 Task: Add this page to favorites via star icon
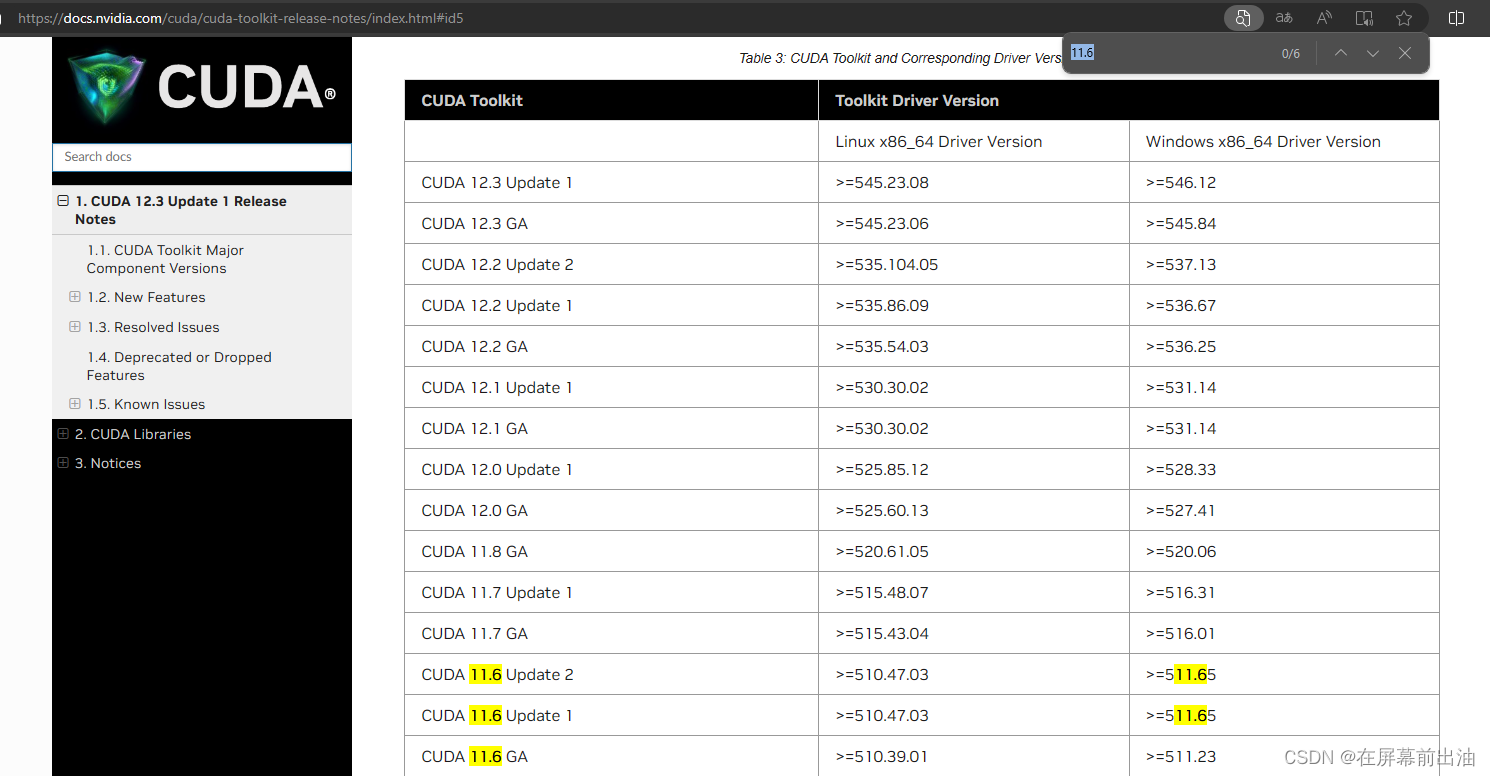[1404, 17]
